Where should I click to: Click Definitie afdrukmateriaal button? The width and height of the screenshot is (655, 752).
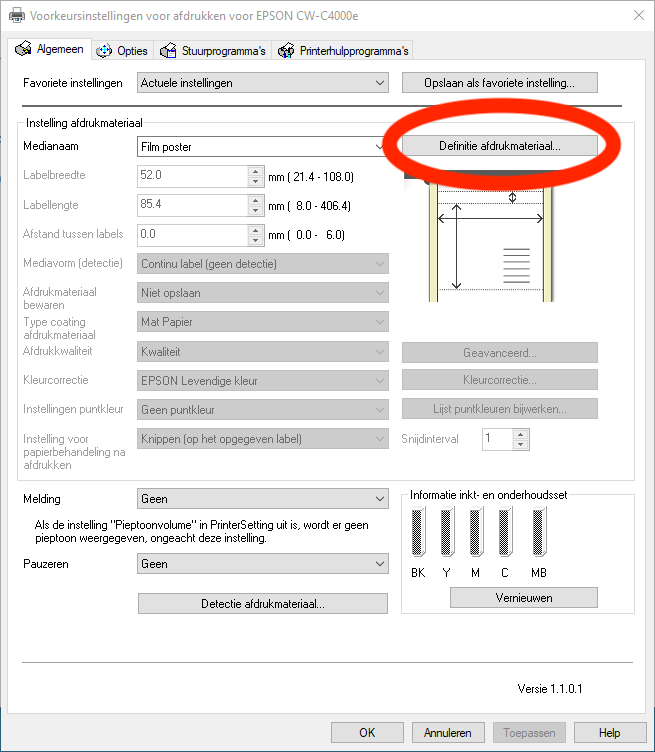coord(500,146)
